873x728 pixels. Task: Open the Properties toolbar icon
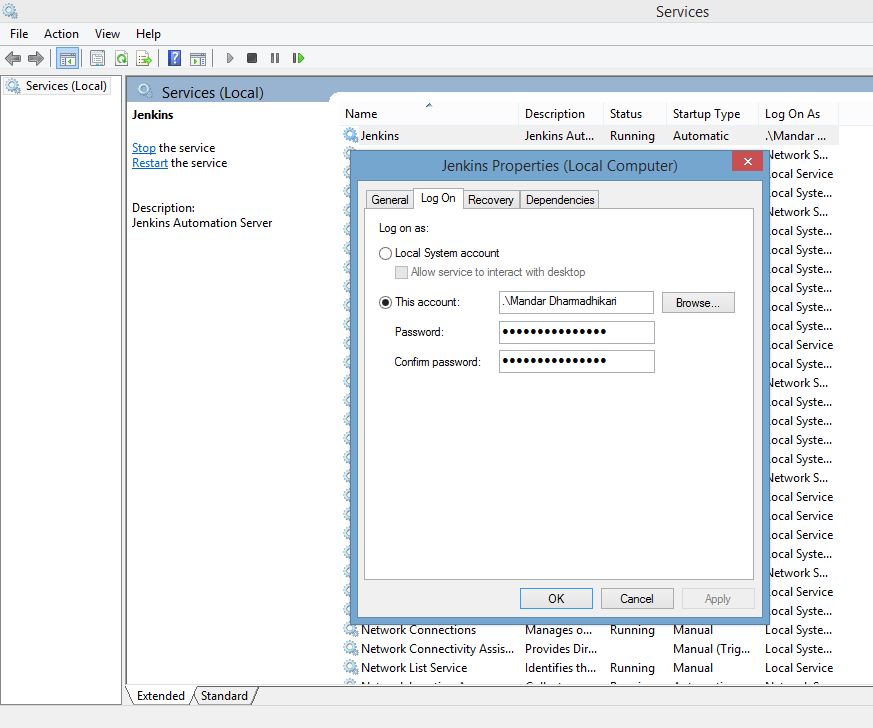97,58
